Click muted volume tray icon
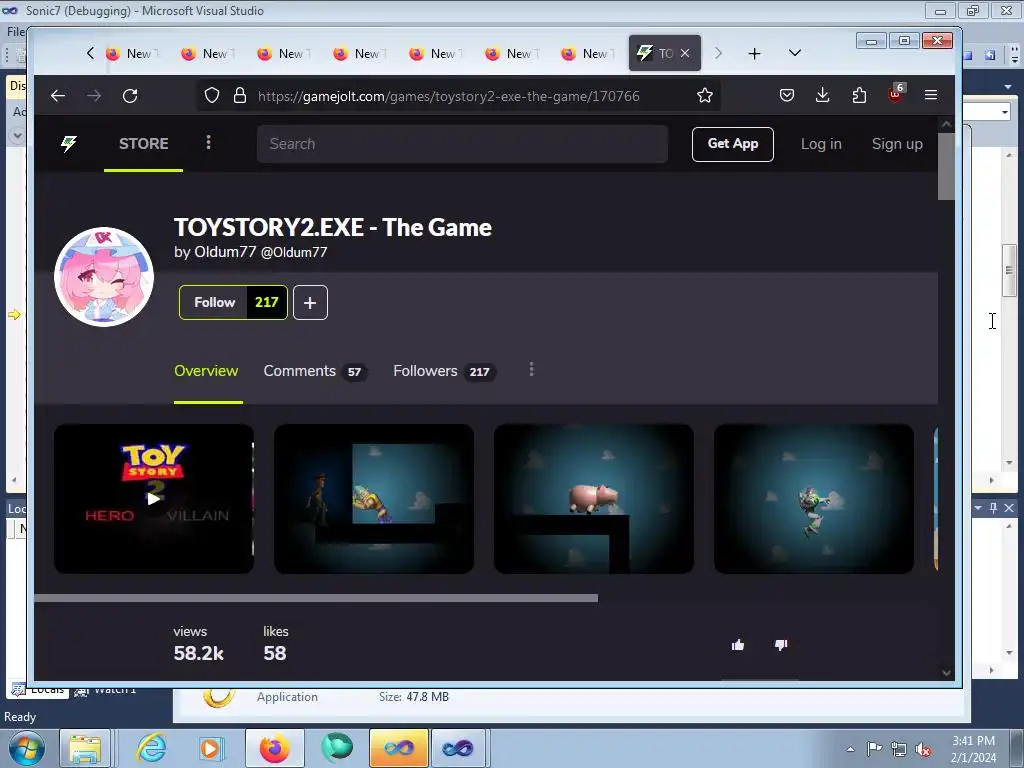This screenshot has height=768, width=1024. [x=923, y=749]
